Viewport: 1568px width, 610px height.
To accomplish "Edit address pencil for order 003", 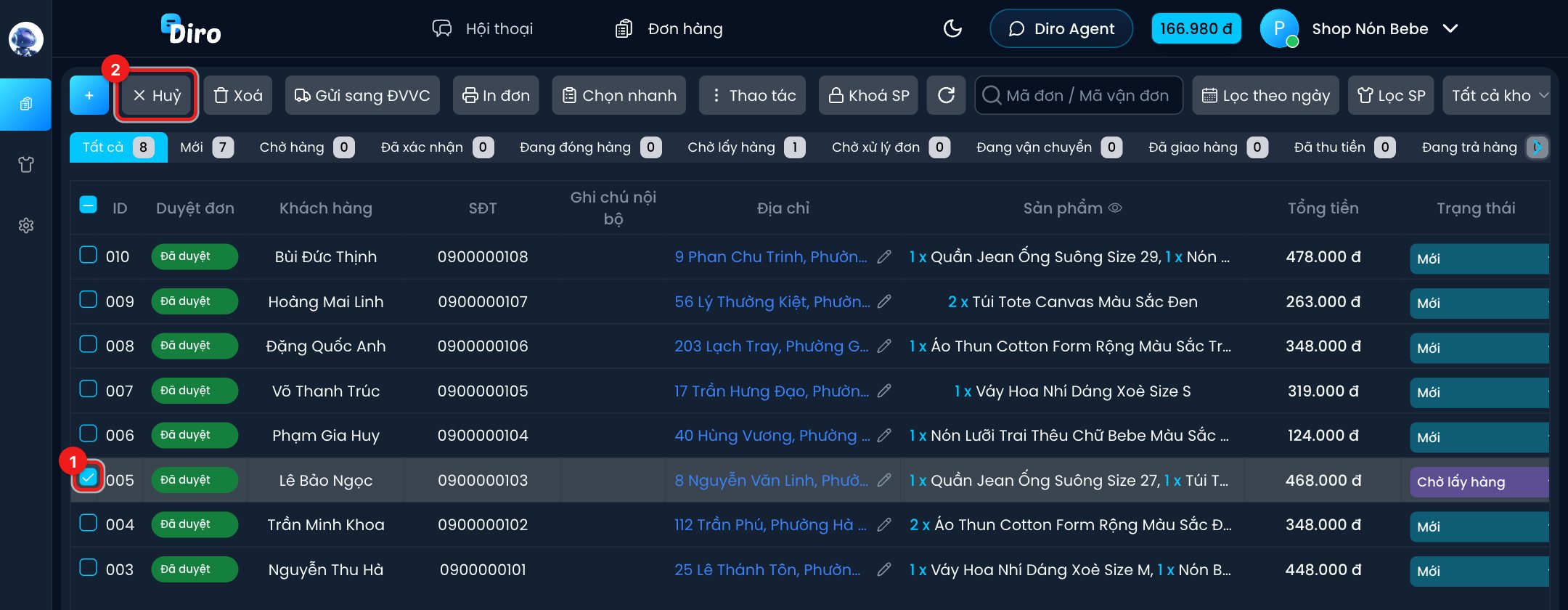I will tap(884, 569).
